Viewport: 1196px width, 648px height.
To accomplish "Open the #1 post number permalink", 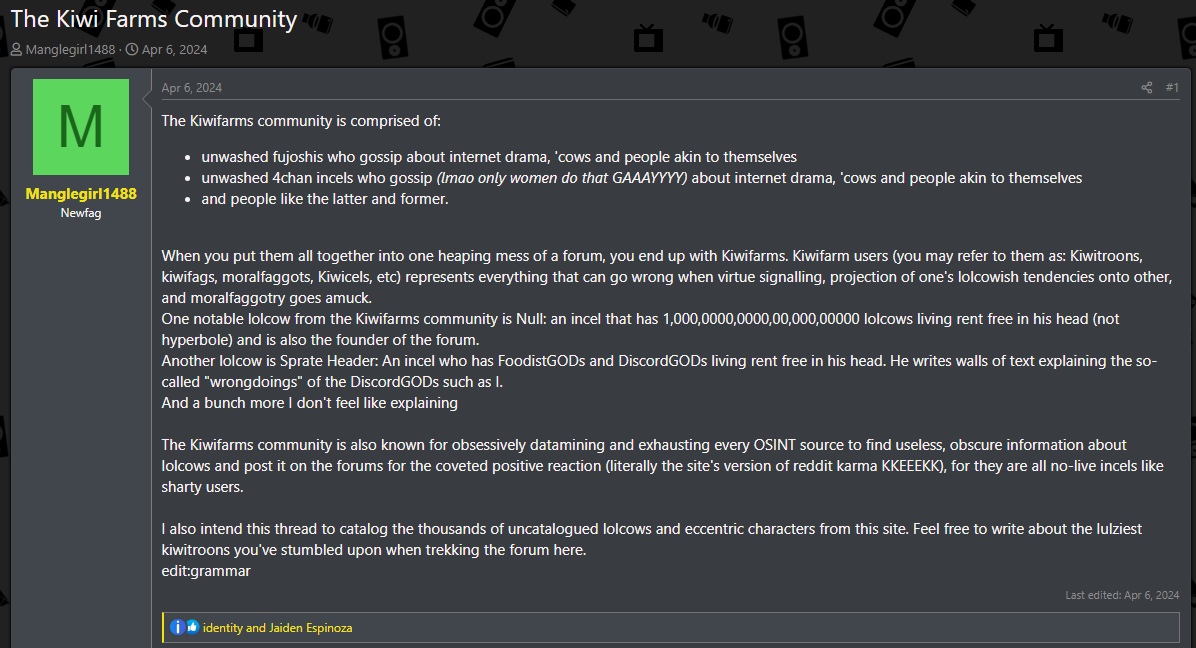I will pyautogui.click(x=1172, y=88).
